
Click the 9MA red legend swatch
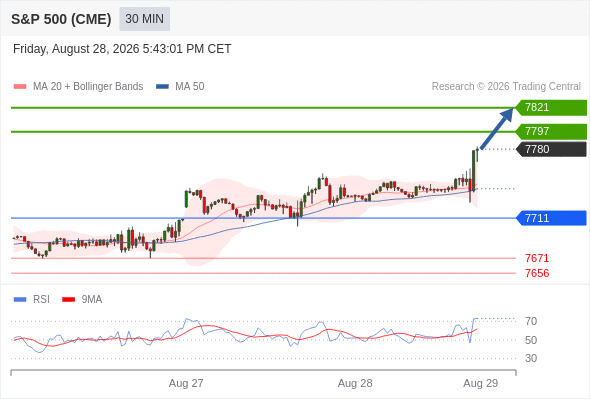click(x=68, y=300)
